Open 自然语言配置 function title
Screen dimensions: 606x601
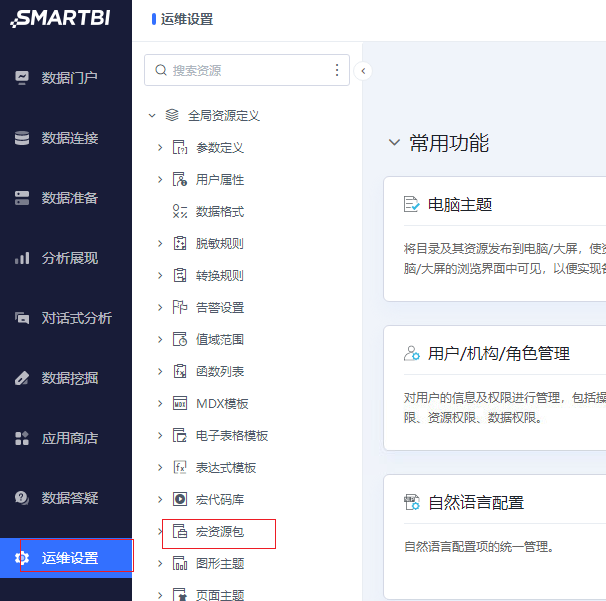(476, 503)
